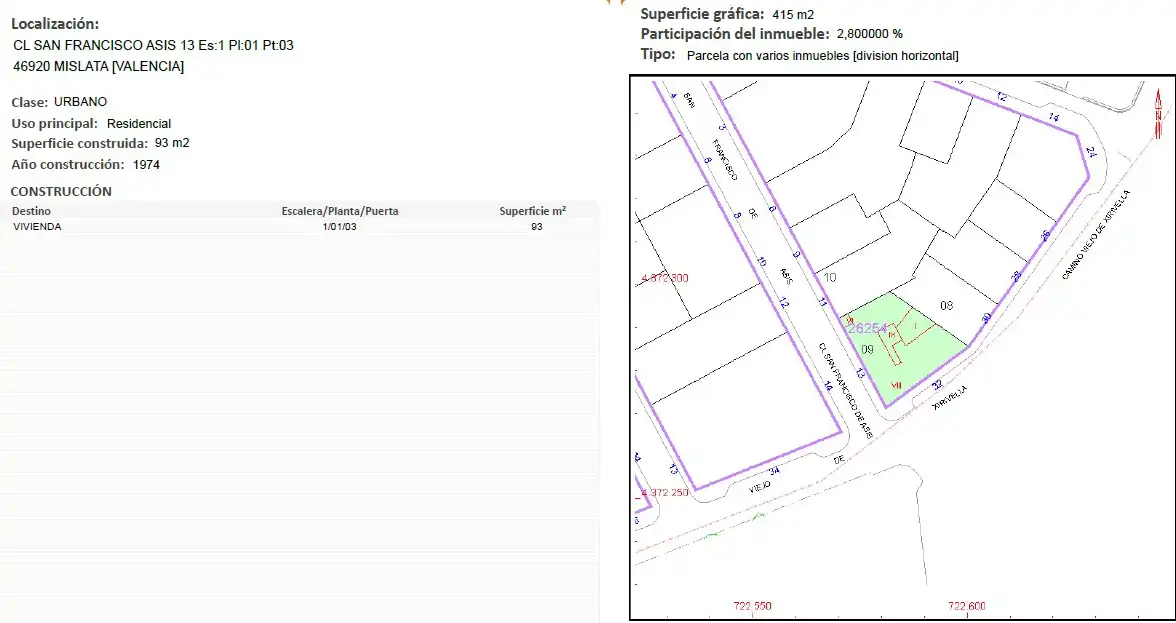
Task: Click the Año construcción label
Action: click(68, 164)
